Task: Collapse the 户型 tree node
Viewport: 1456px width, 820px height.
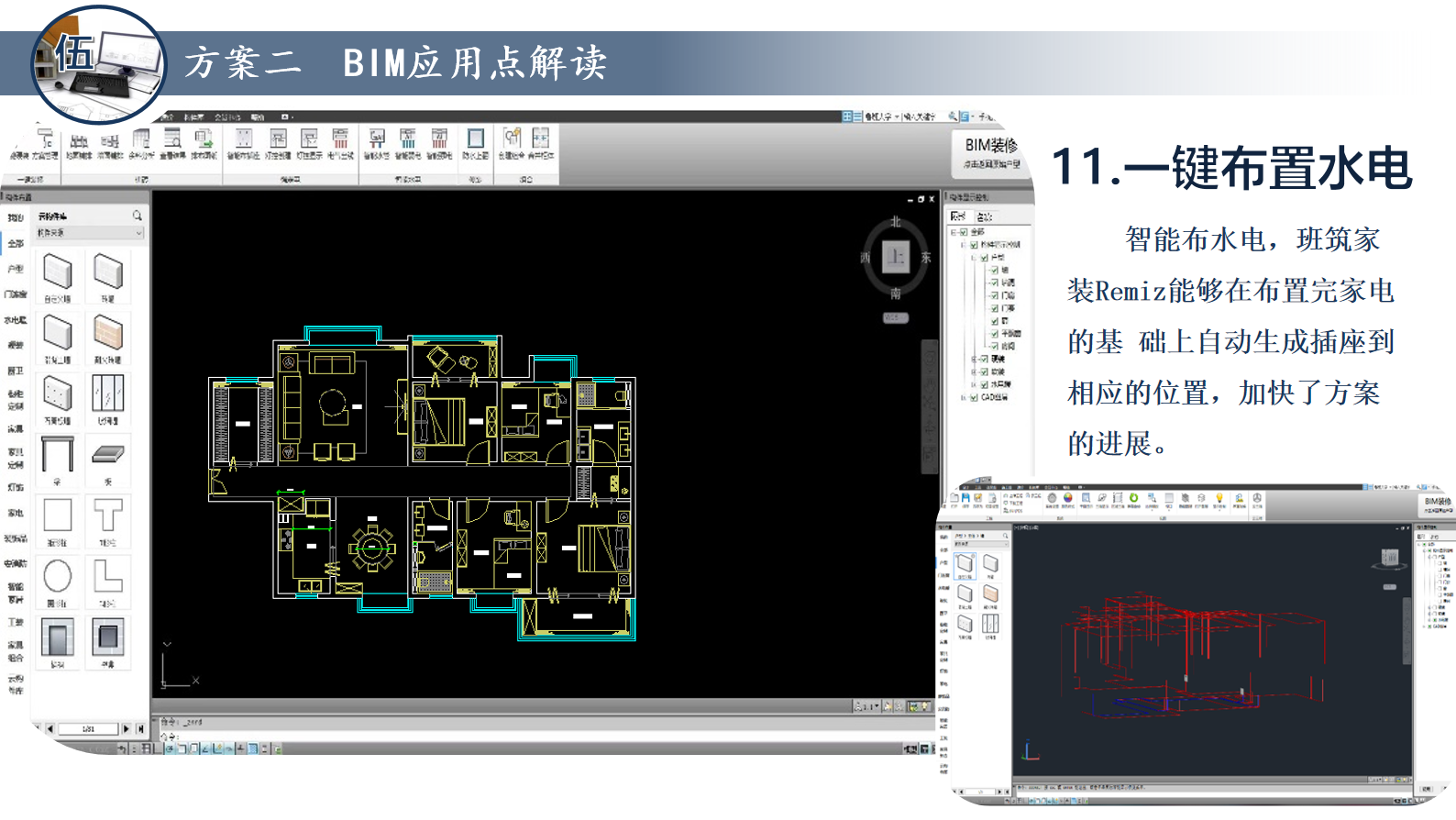Action: (974, 258)
